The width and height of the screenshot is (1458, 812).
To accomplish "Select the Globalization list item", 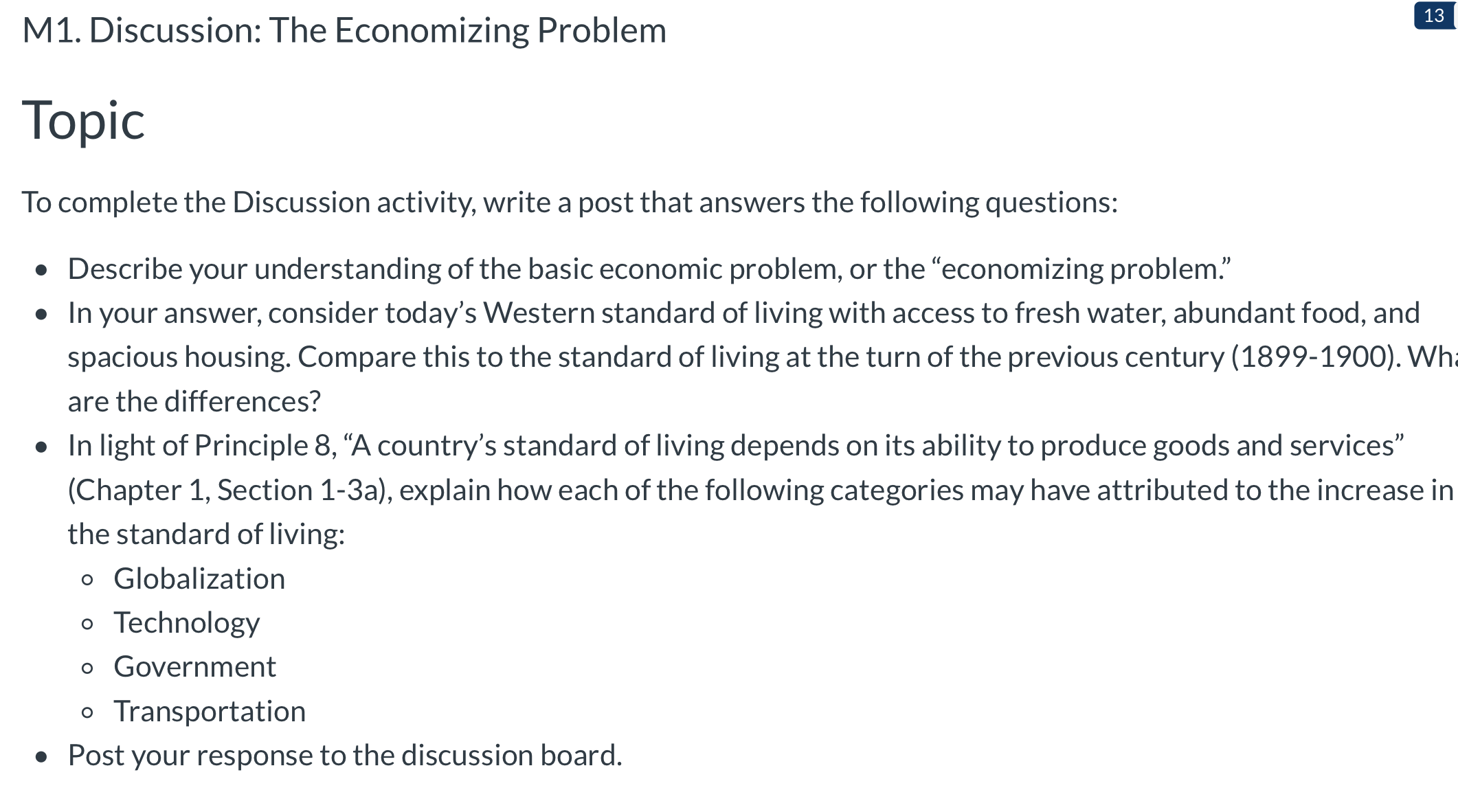I will tap(199, 579).
